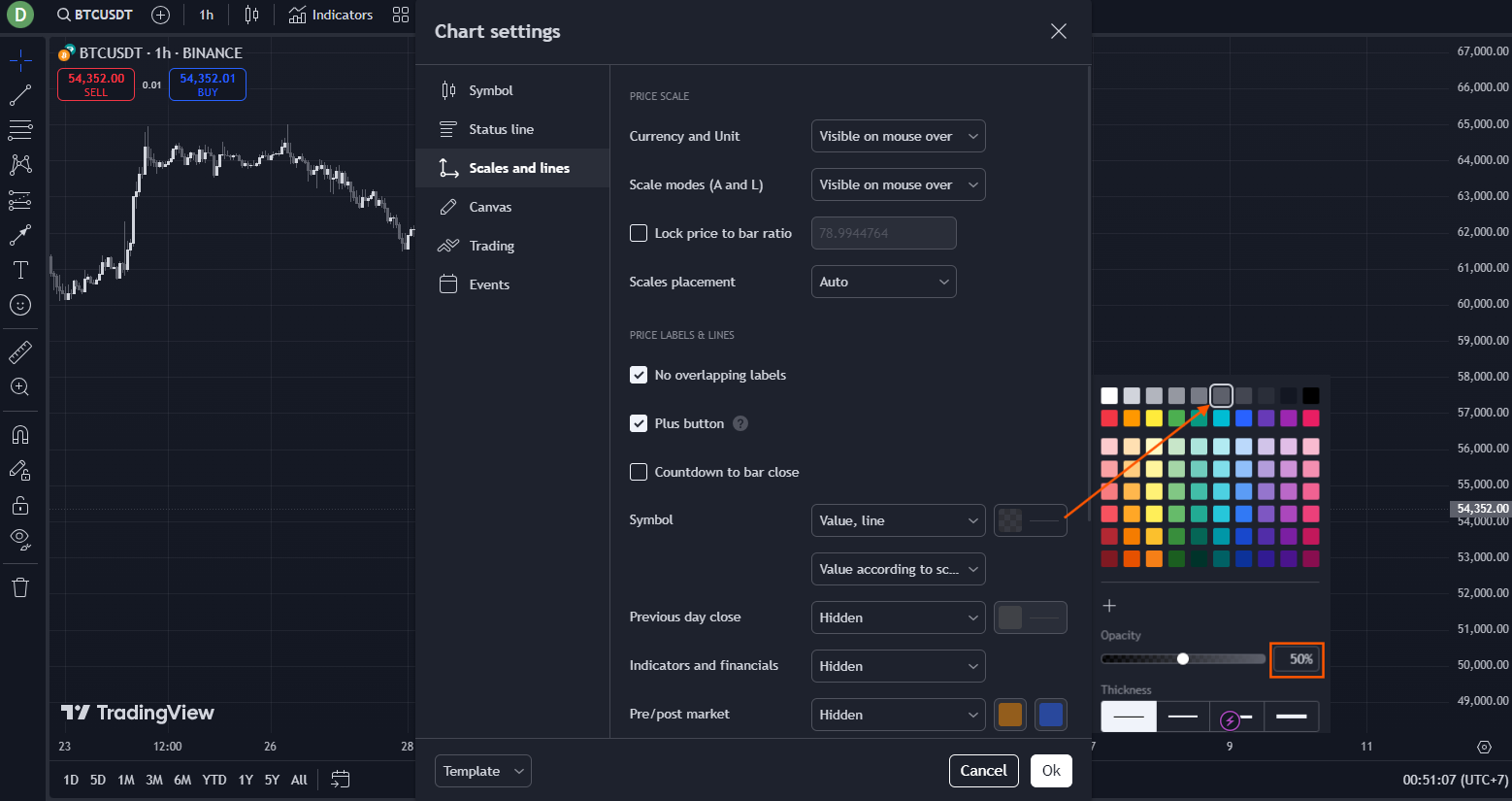
Task: Switch to Symbol settings tab
Action: pos(512,90)
